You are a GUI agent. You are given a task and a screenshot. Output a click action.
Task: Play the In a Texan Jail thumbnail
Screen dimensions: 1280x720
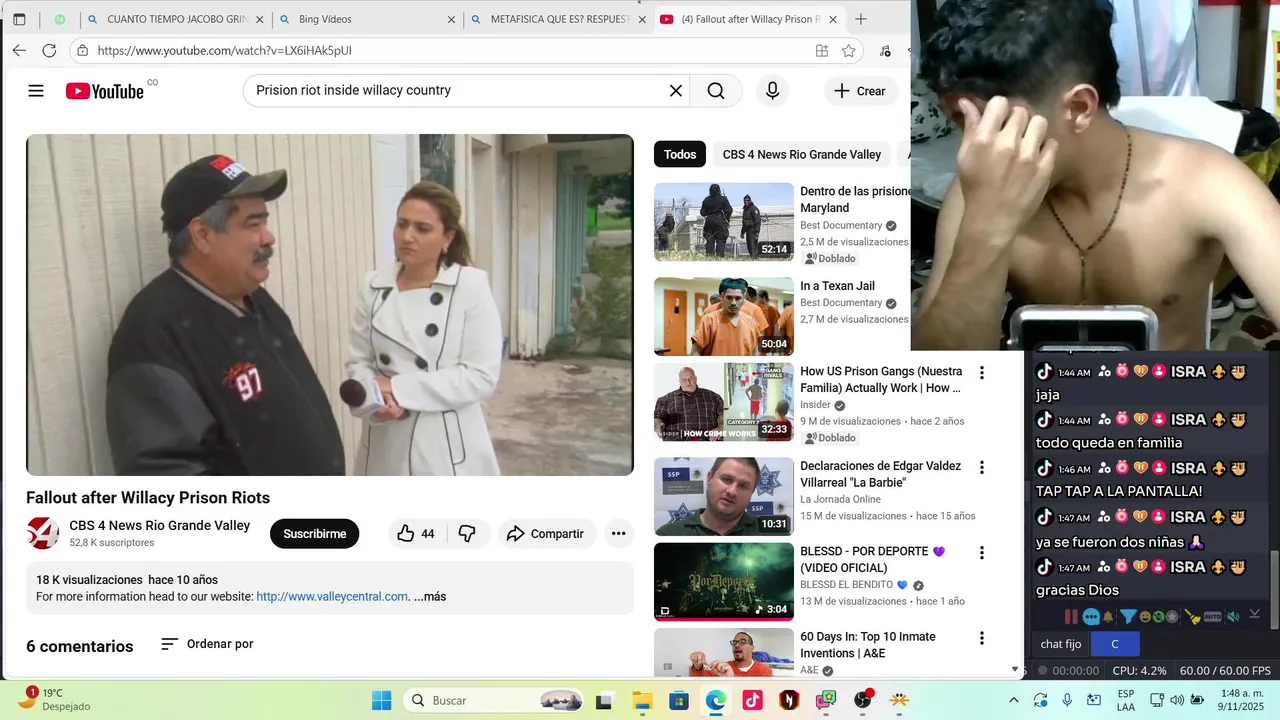724,316
